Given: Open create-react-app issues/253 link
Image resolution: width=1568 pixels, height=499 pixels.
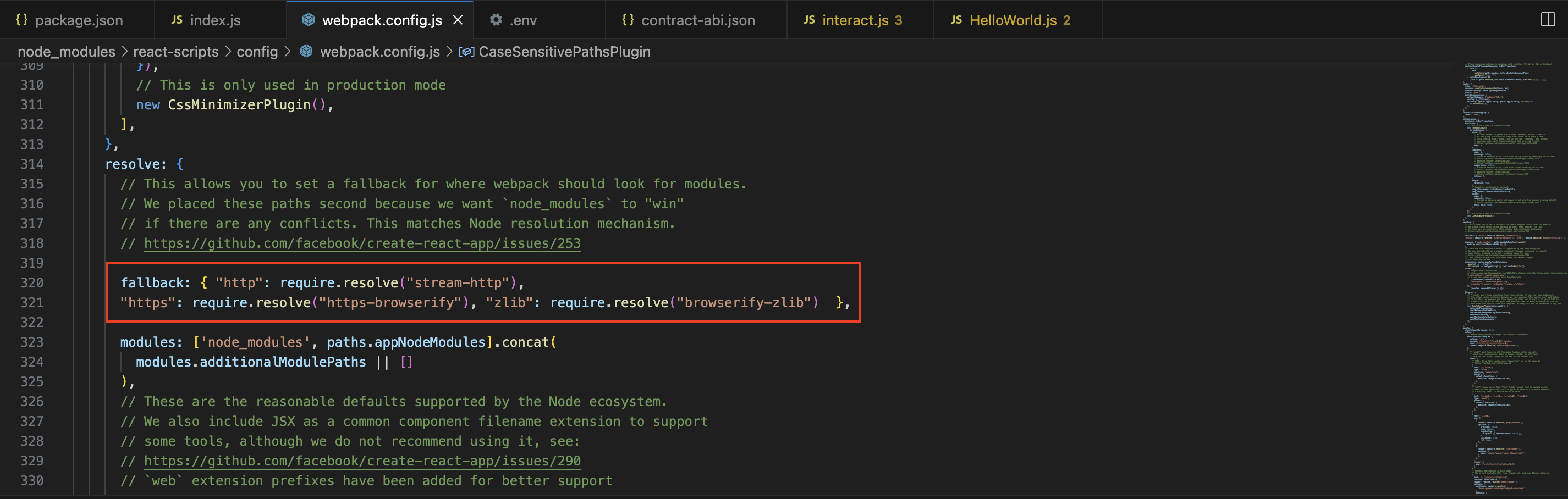Looking at the screenshot, I should [x=362, y=243].
